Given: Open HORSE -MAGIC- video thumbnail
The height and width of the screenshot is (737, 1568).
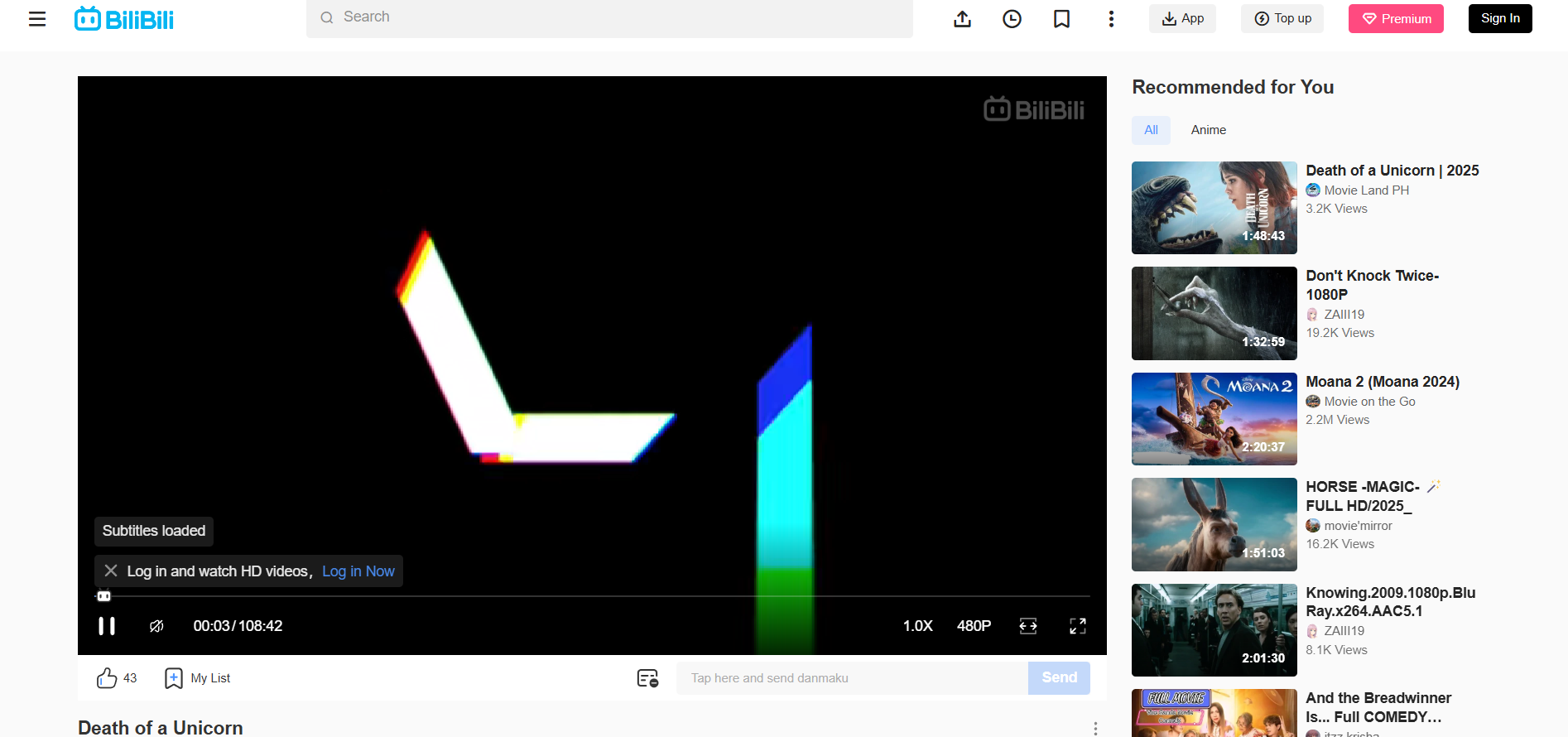Looking at the screenshot, I should [1214, 524].
